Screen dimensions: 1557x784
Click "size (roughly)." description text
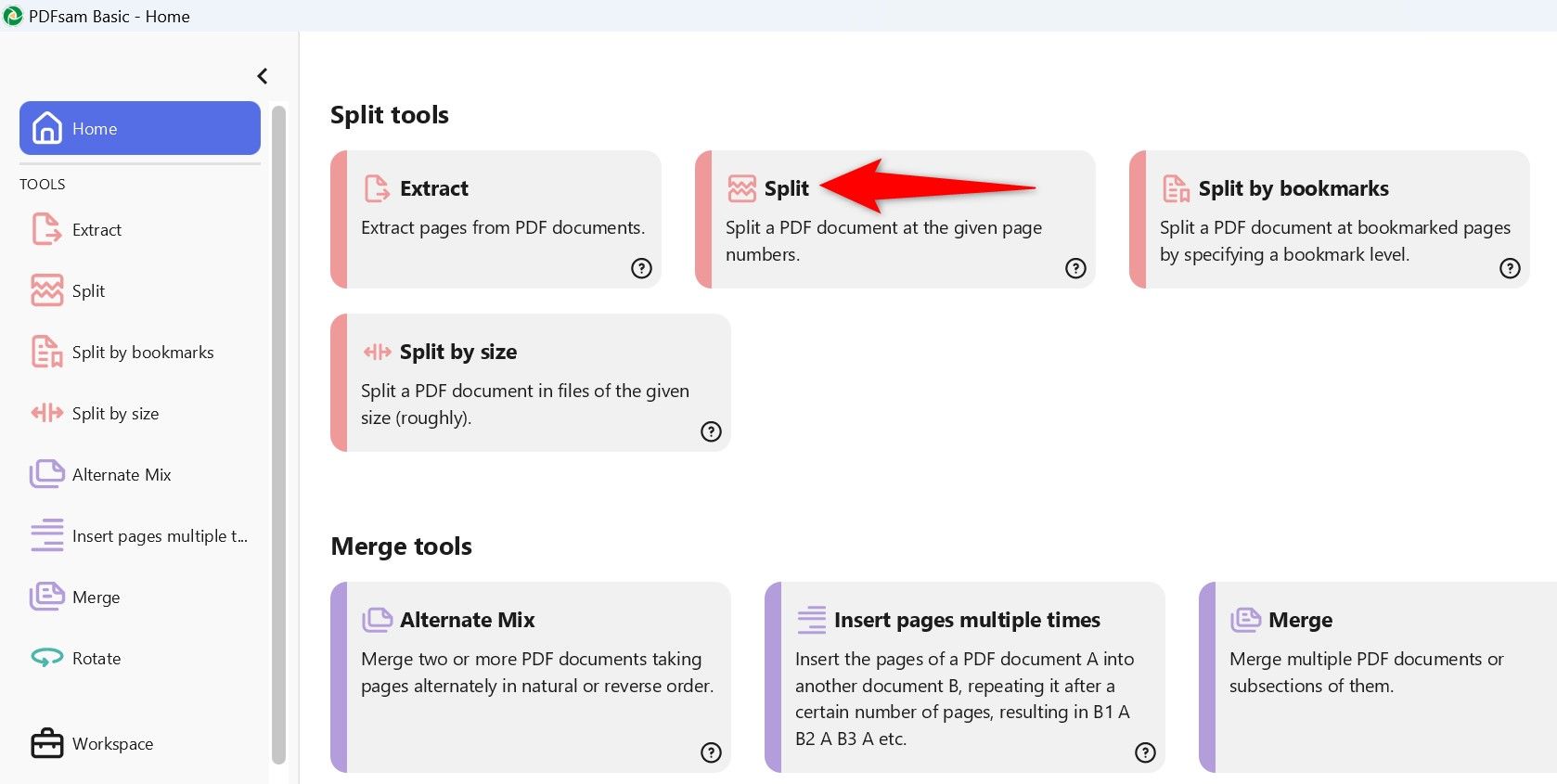click(416, 418)
